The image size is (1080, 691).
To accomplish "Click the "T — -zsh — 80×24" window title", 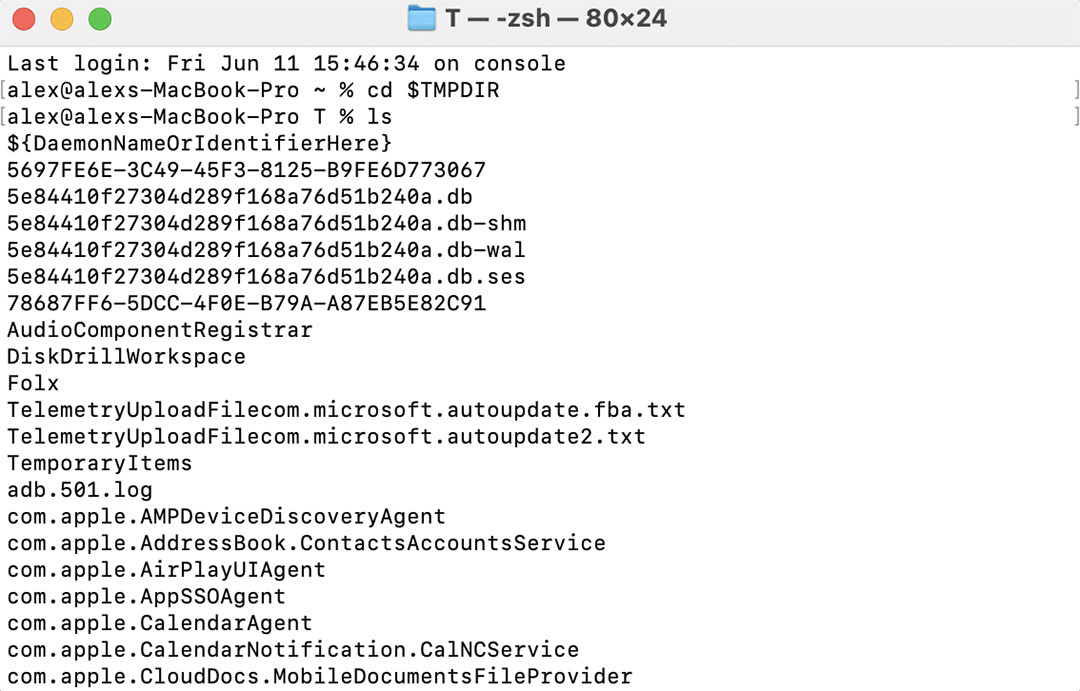I will (x=556, y=18).
